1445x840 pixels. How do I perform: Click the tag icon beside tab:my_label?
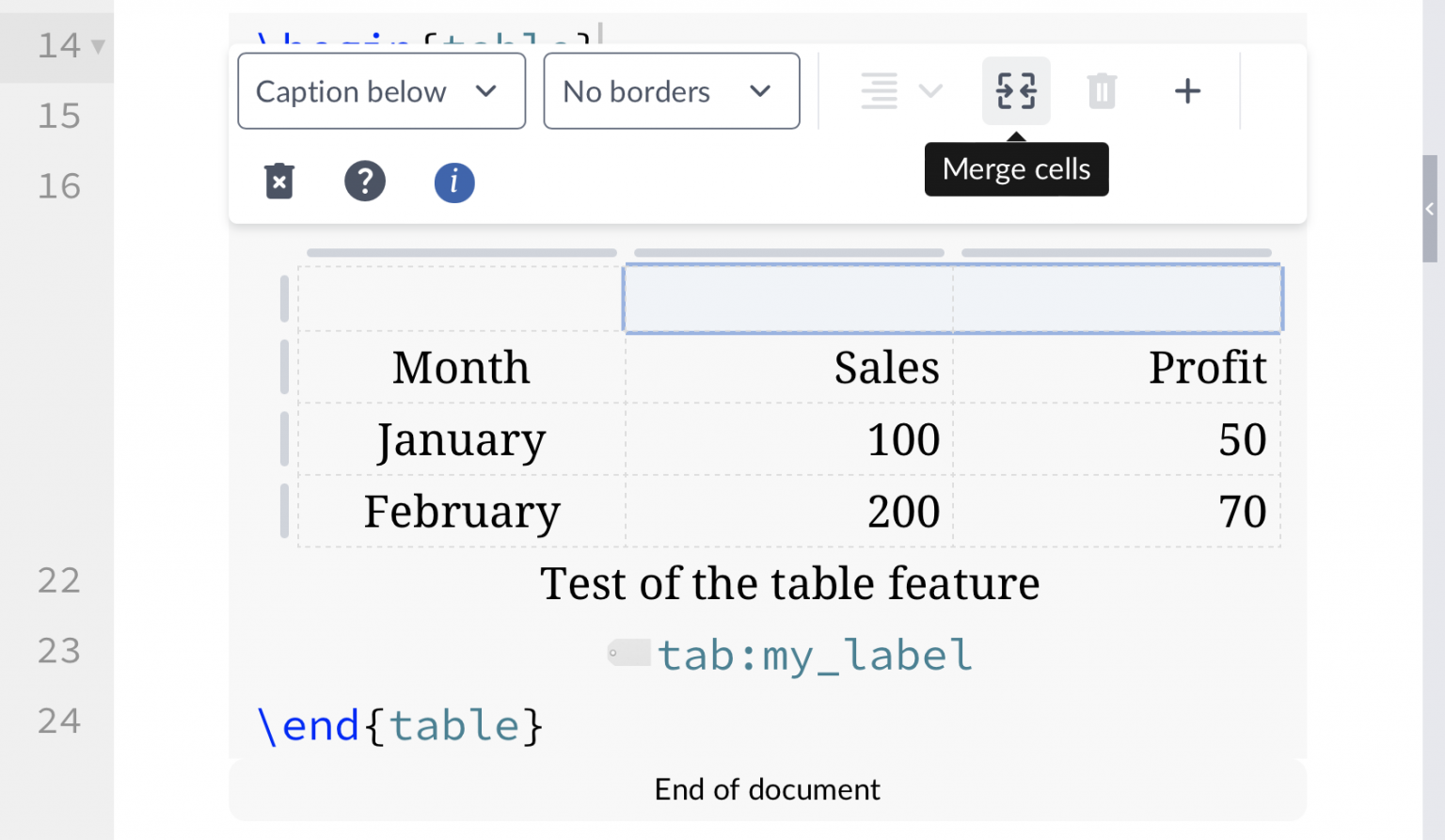tap(628, 652)
